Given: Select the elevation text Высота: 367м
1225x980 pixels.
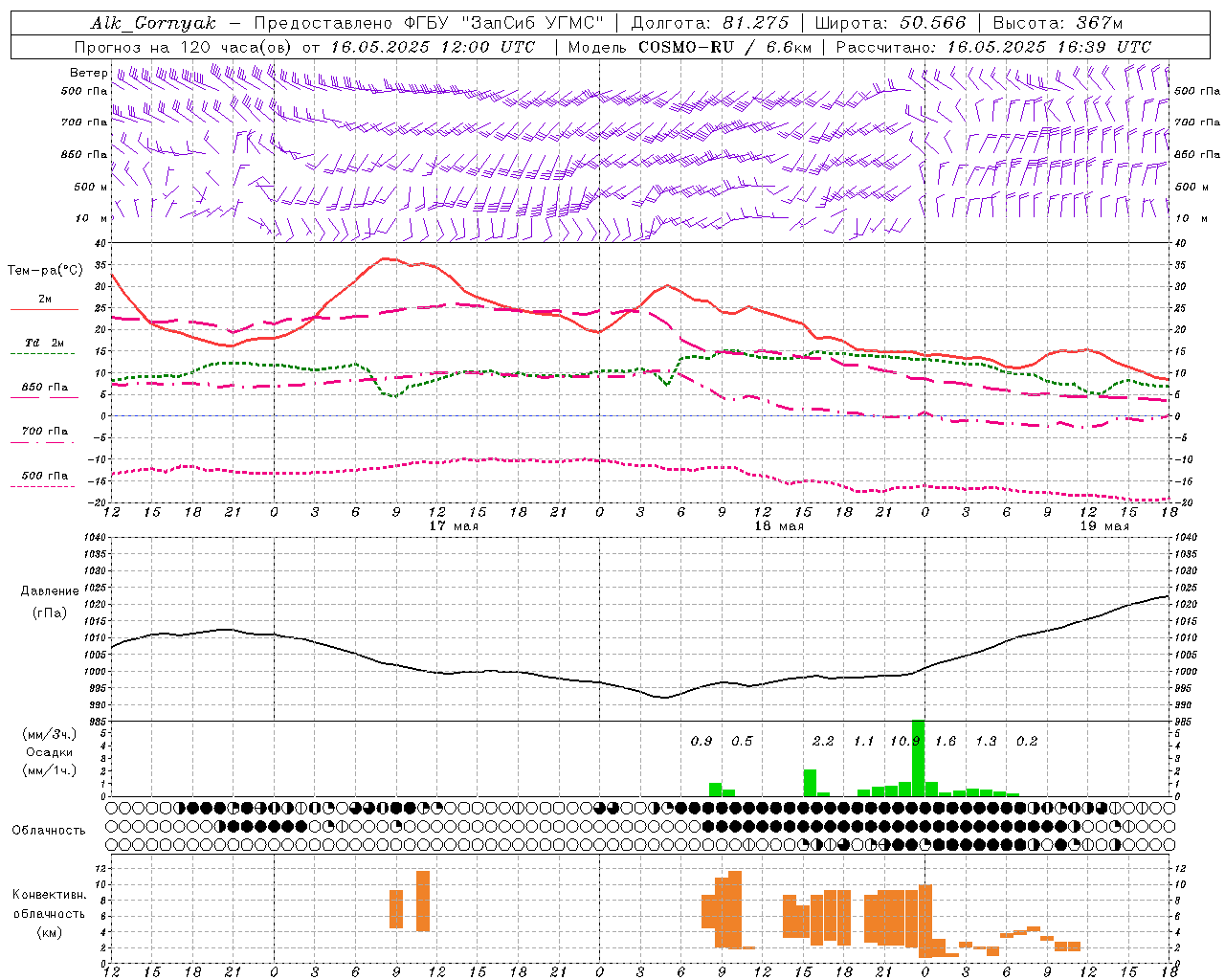Looking at the screenshot, I should 1058,23.
